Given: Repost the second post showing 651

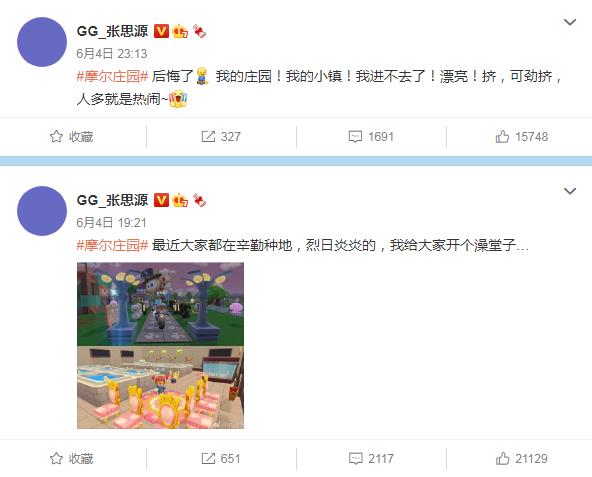Looking at the screenshot, I should pyautogui.click(x=221, y=458).
